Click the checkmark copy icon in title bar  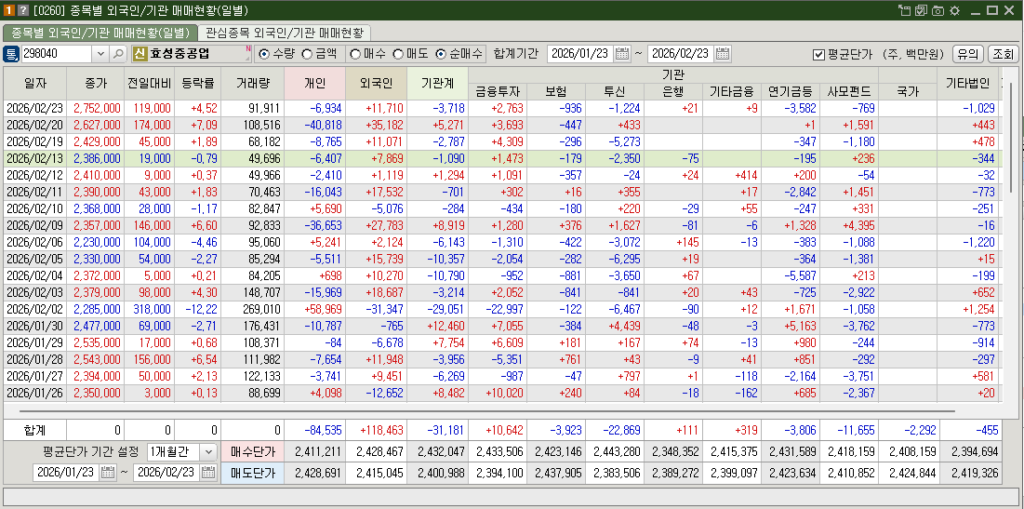(x=920, y=9)
